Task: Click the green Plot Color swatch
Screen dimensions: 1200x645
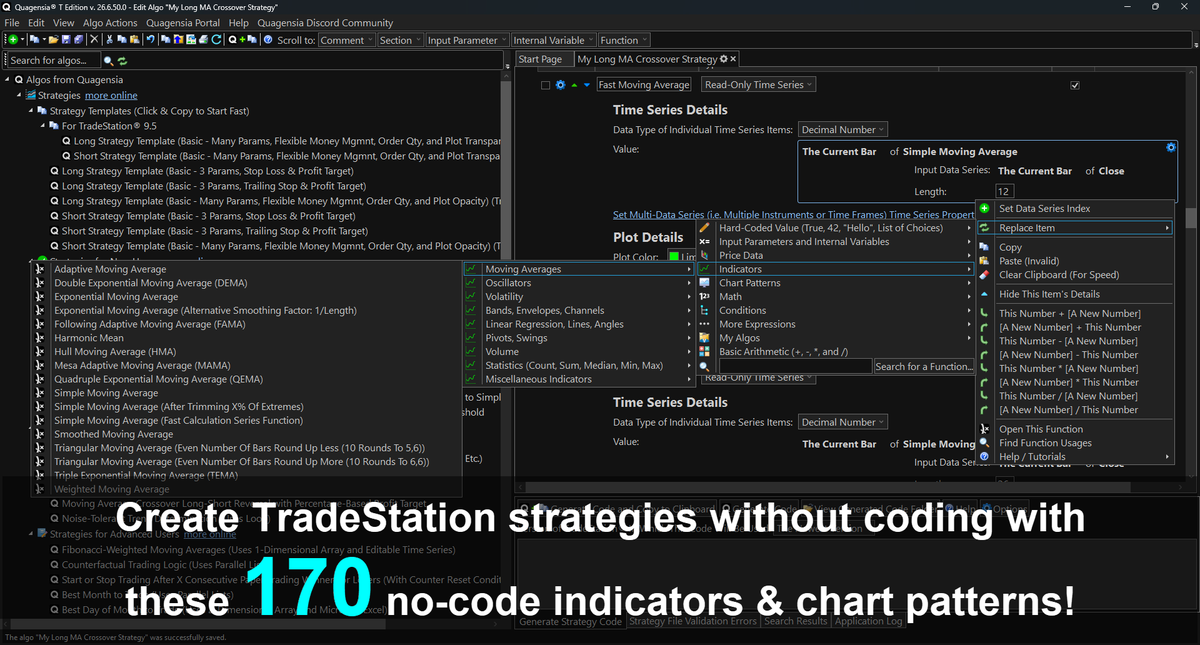Action: [x=673, y=258]
